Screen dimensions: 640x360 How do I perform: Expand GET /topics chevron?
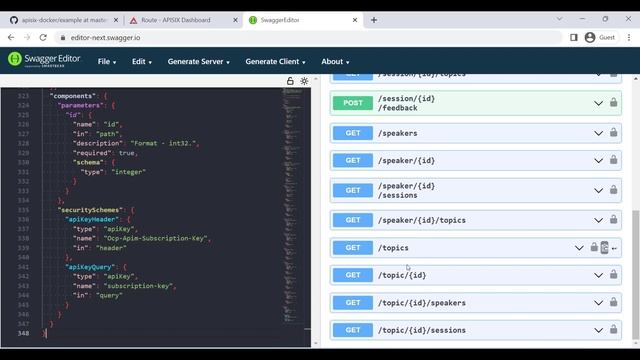pyautogui.click(x=579, y=248)
